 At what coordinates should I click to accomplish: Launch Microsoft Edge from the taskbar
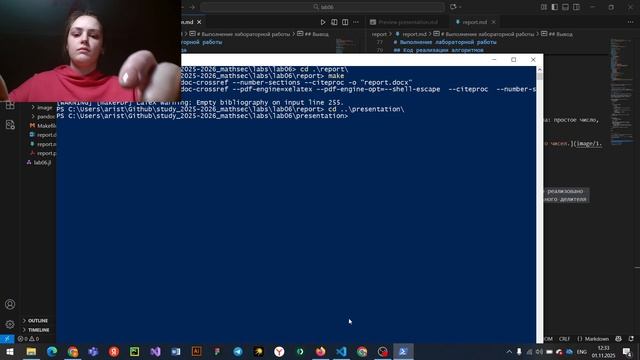52,351
